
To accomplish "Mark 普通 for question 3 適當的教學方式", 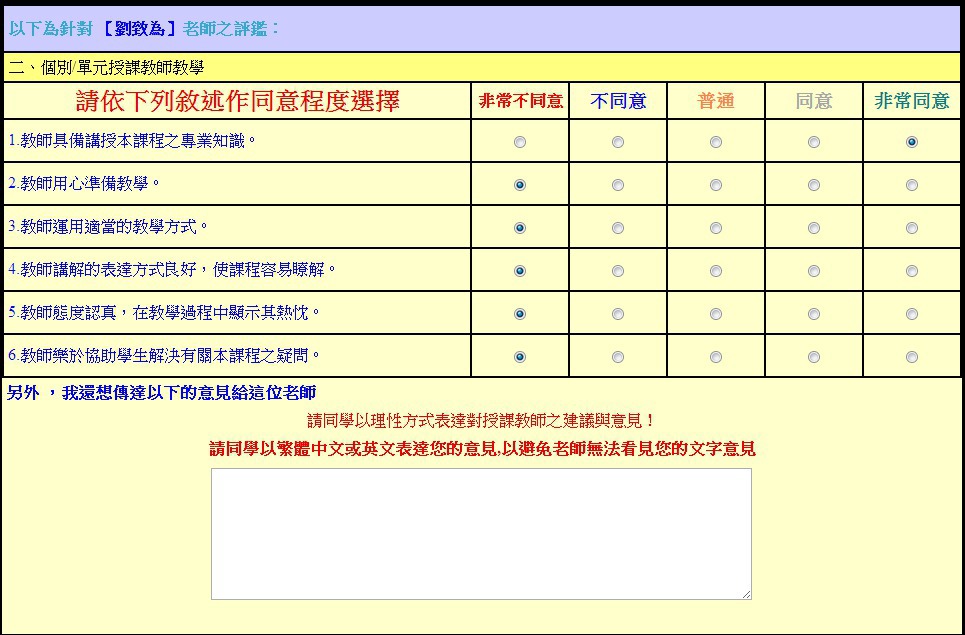I will coord(716,228).
